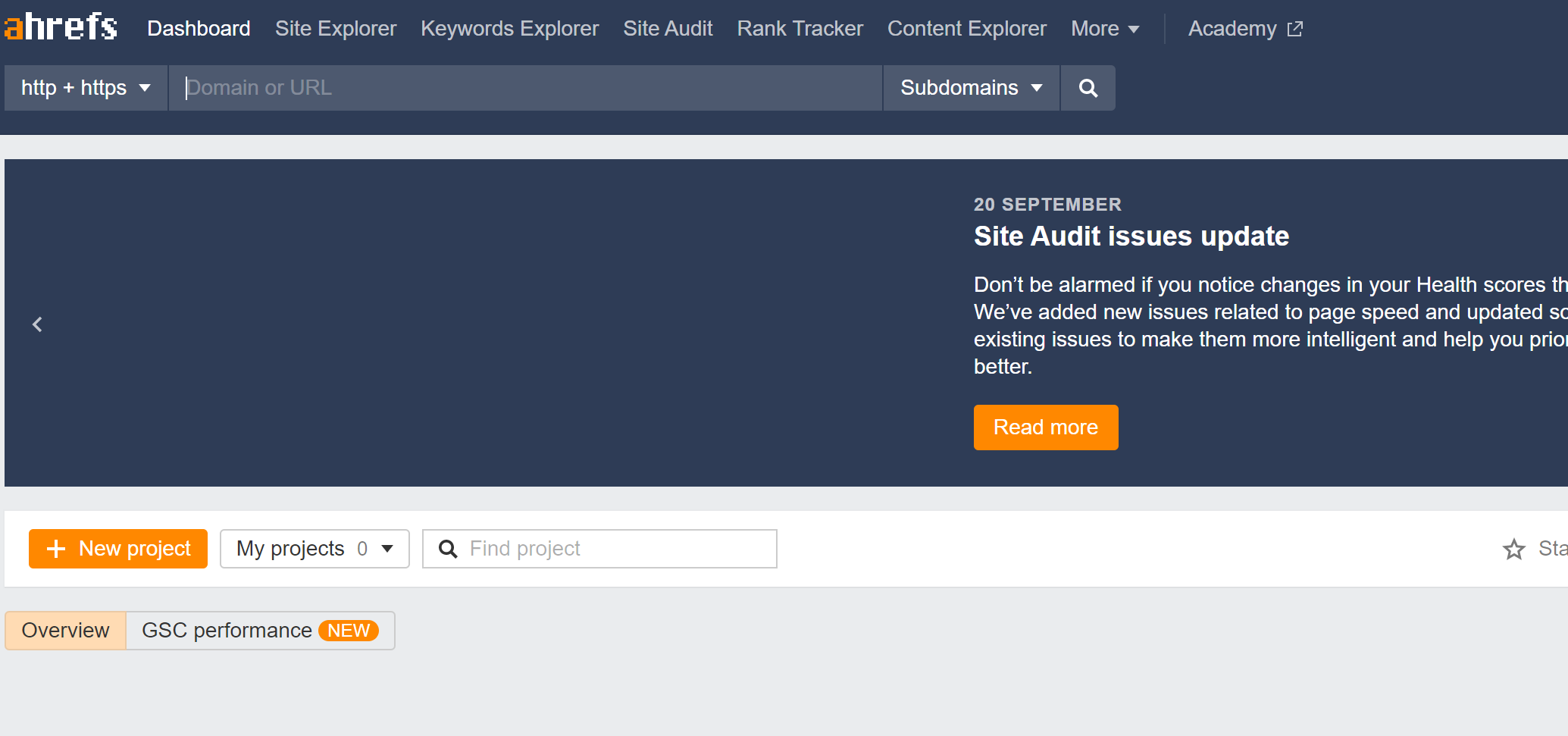This screenshot has height=736, width=1568.
Task: Click the Academy external link icon
Action: click(x=1295, y=29)
